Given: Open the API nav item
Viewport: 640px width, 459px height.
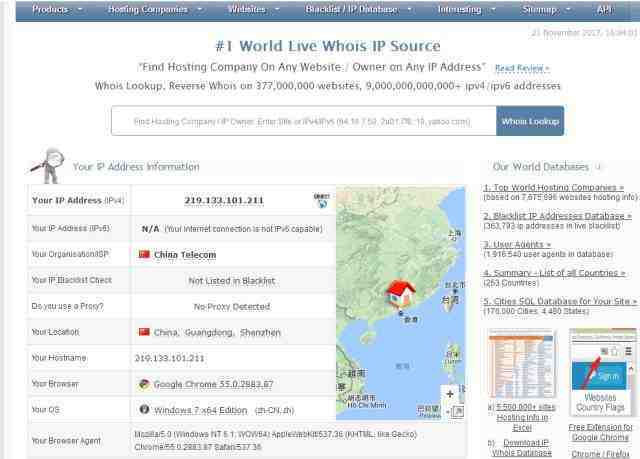Looking at the screenshot, I should coord(604,9).
